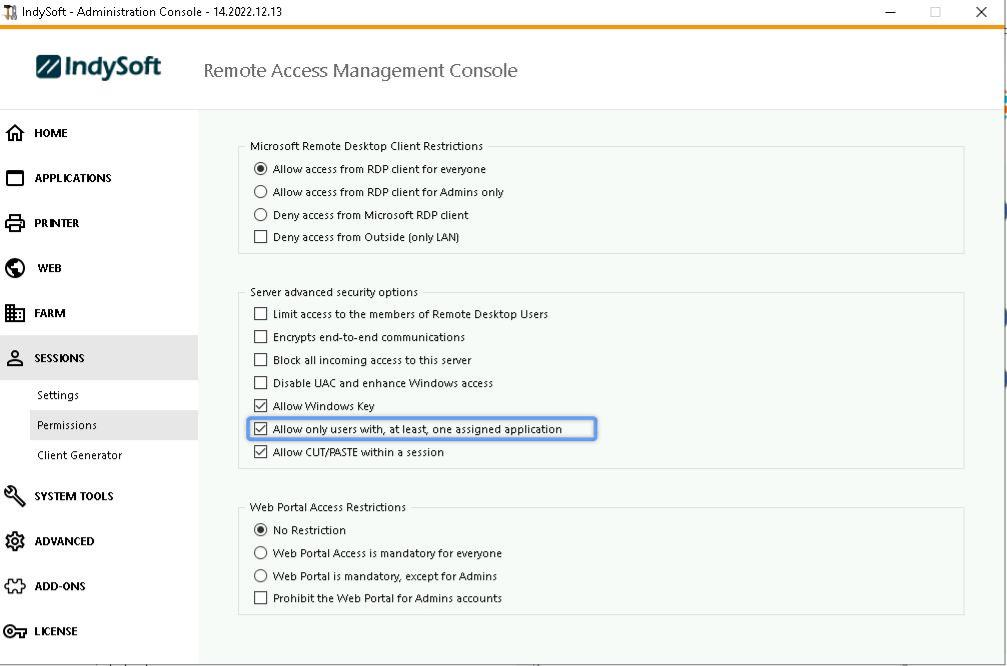
Task: Toggle Allow only users with one assigned application
Action: pyautogui.click(x=260, y=429)
